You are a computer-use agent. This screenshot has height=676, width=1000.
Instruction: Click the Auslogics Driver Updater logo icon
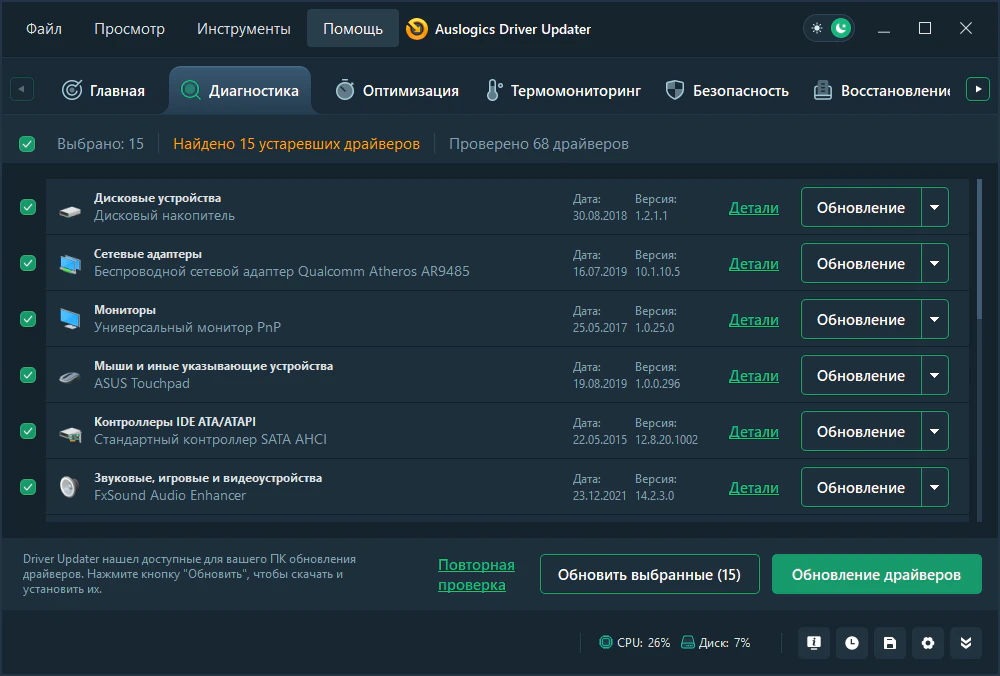[x=417, y=29]
